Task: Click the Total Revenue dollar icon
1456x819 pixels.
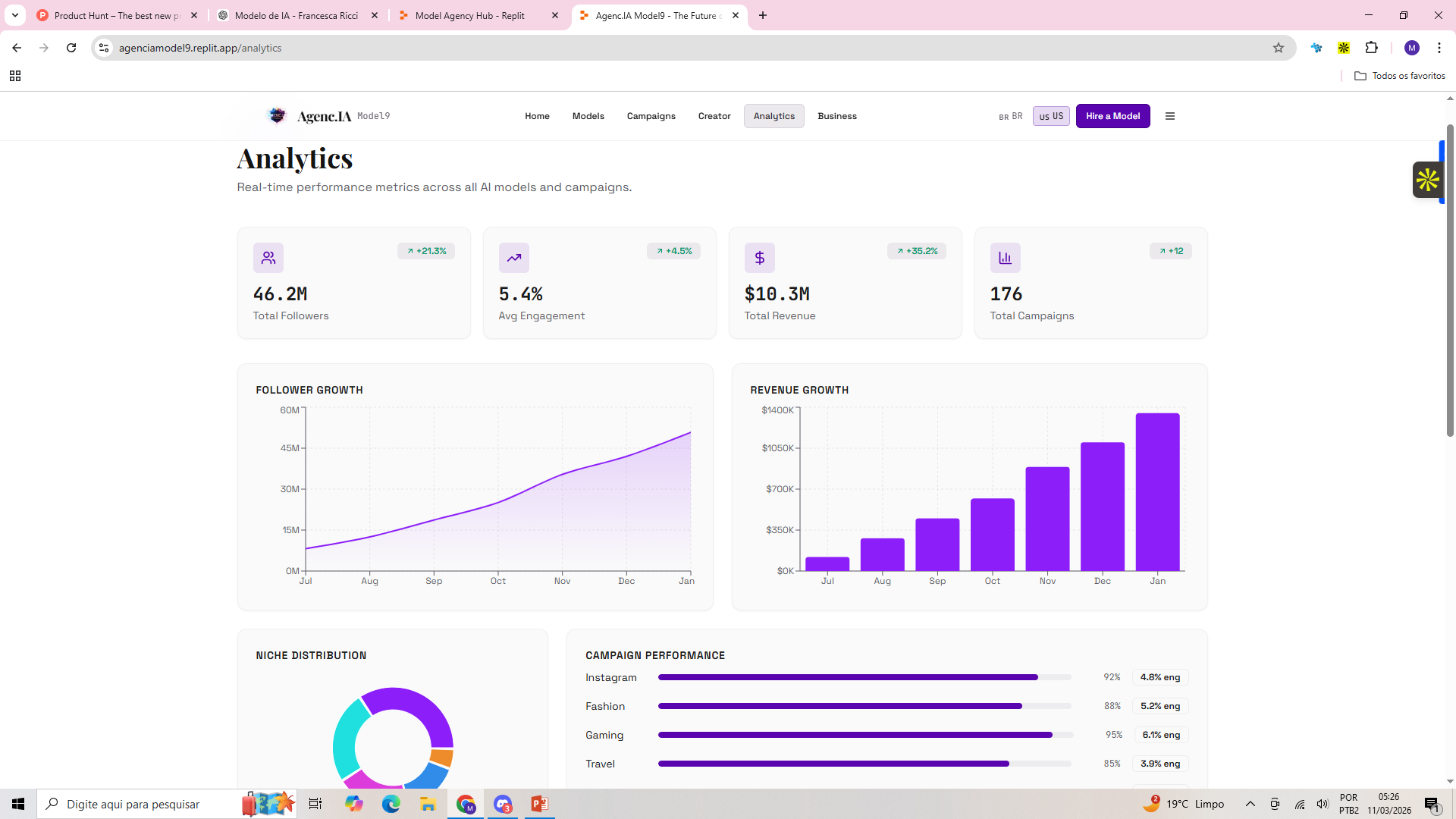Action: click(x=759, y=258)
